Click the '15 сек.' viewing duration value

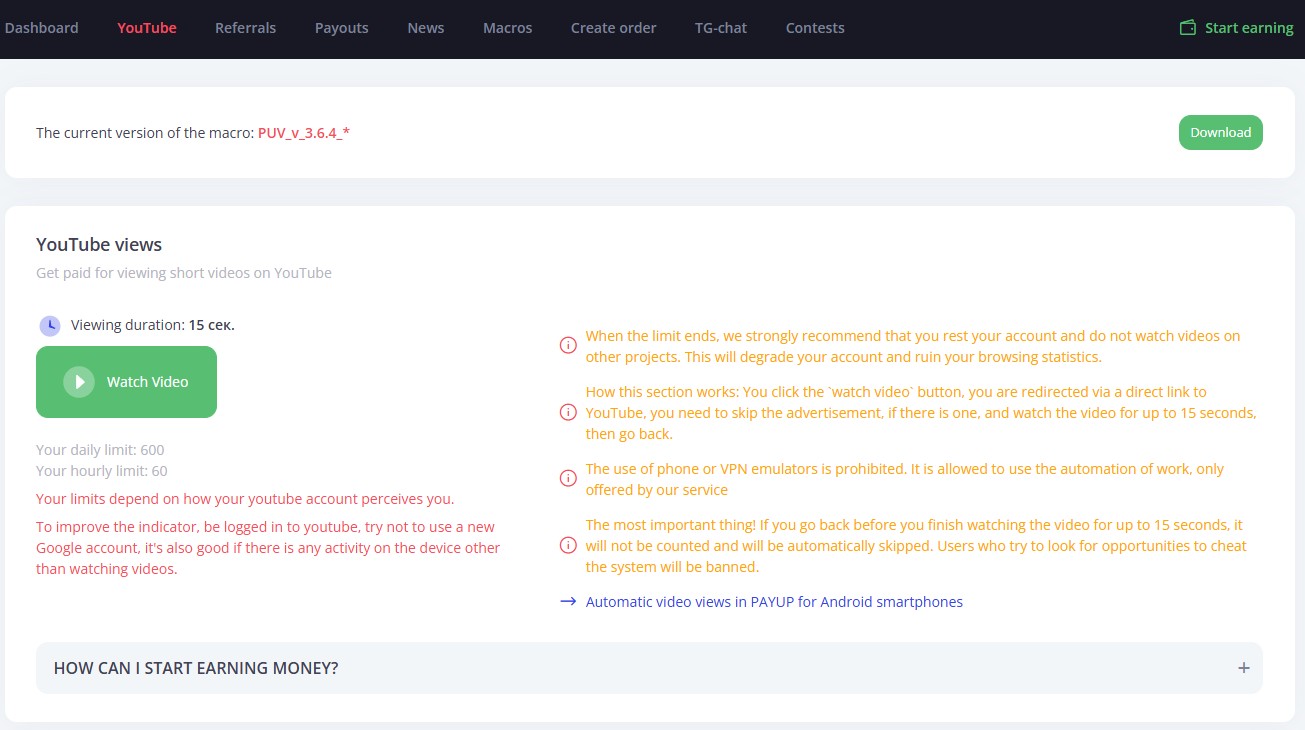(212, 325)
